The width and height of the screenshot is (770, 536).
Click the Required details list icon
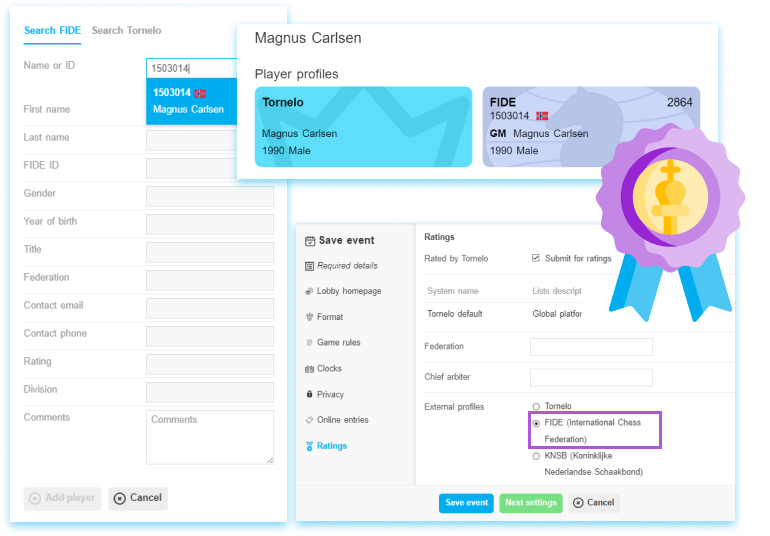click(309, 266)
